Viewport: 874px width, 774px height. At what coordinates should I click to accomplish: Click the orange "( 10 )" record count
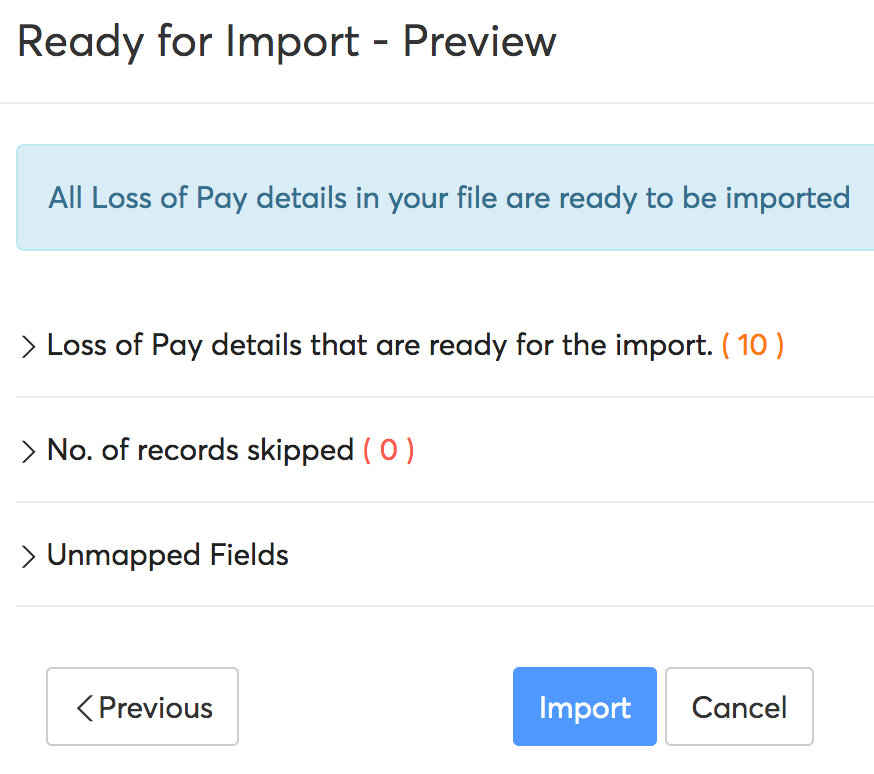751,345
